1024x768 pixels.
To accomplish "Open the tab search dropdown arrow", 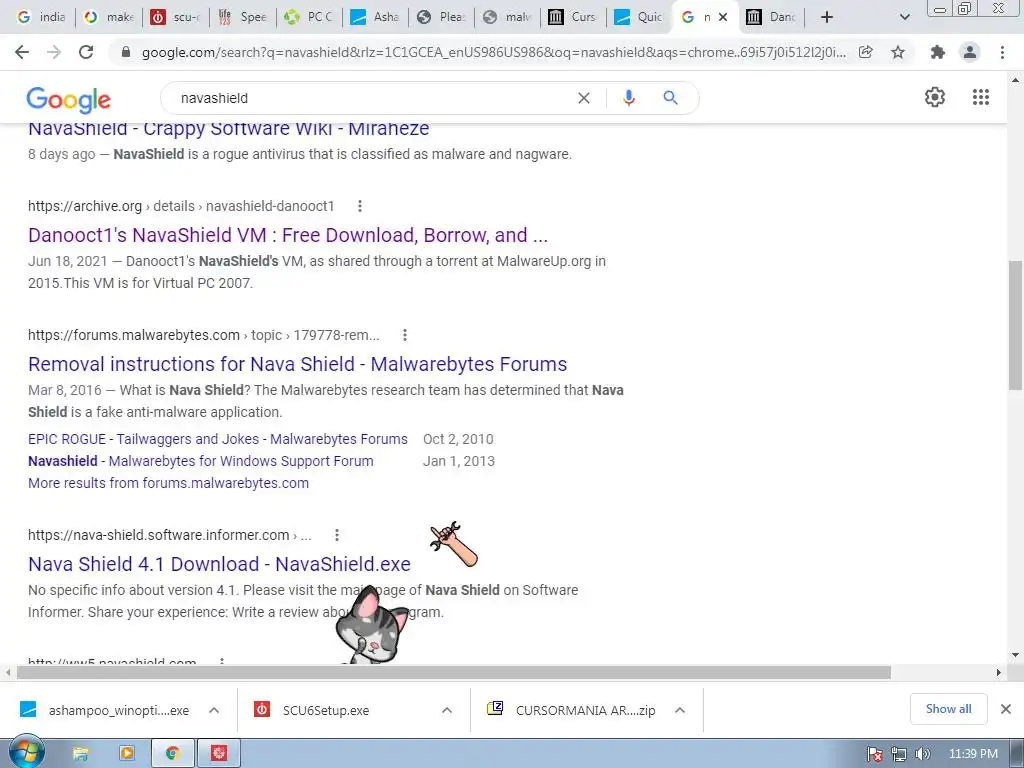I will (904, 17).
